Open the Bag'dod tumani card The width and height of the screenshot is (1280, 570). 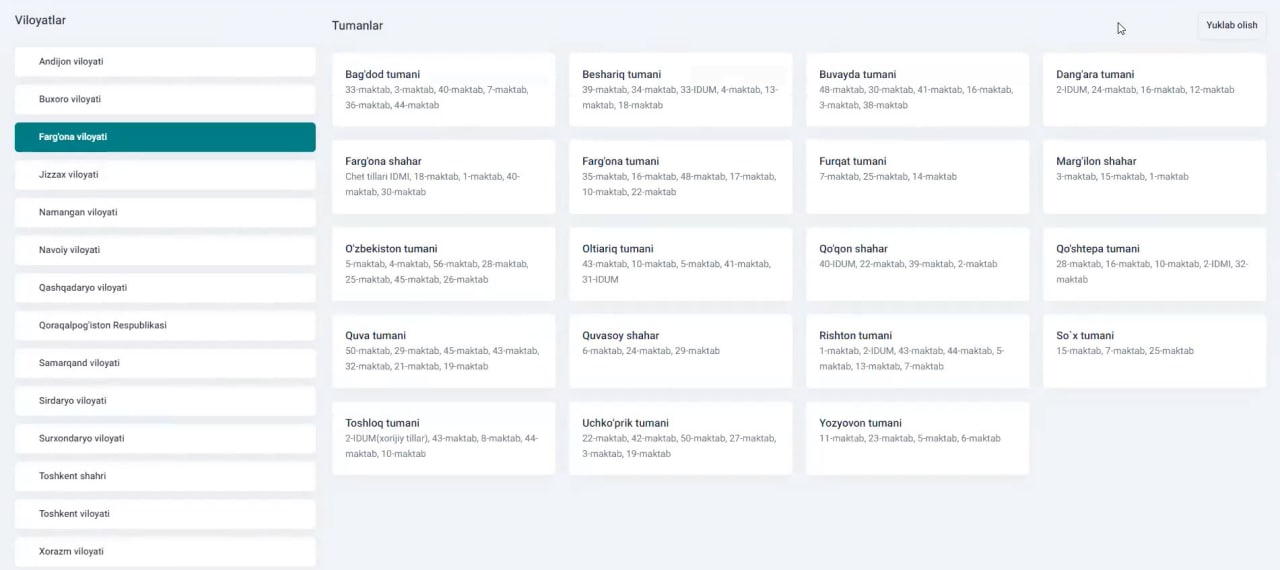(443, 89)
